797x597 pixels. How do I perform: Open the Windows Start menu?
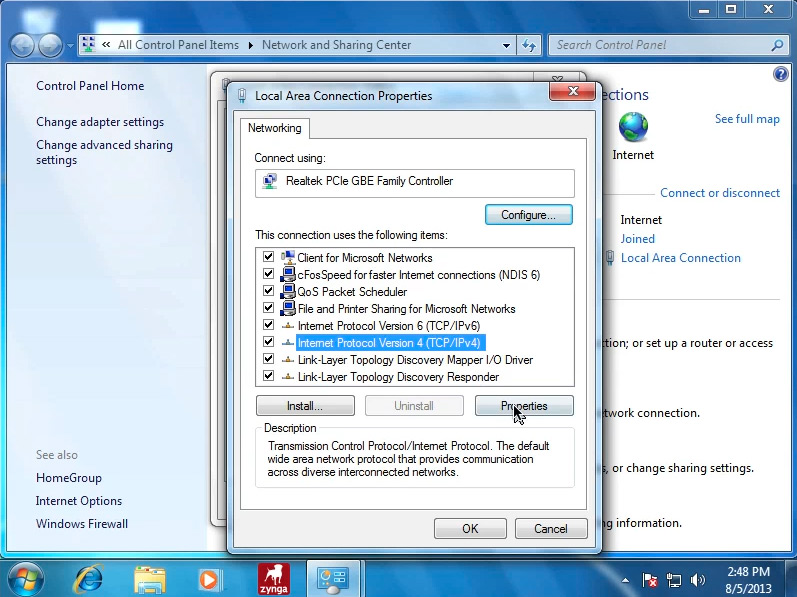24,579
